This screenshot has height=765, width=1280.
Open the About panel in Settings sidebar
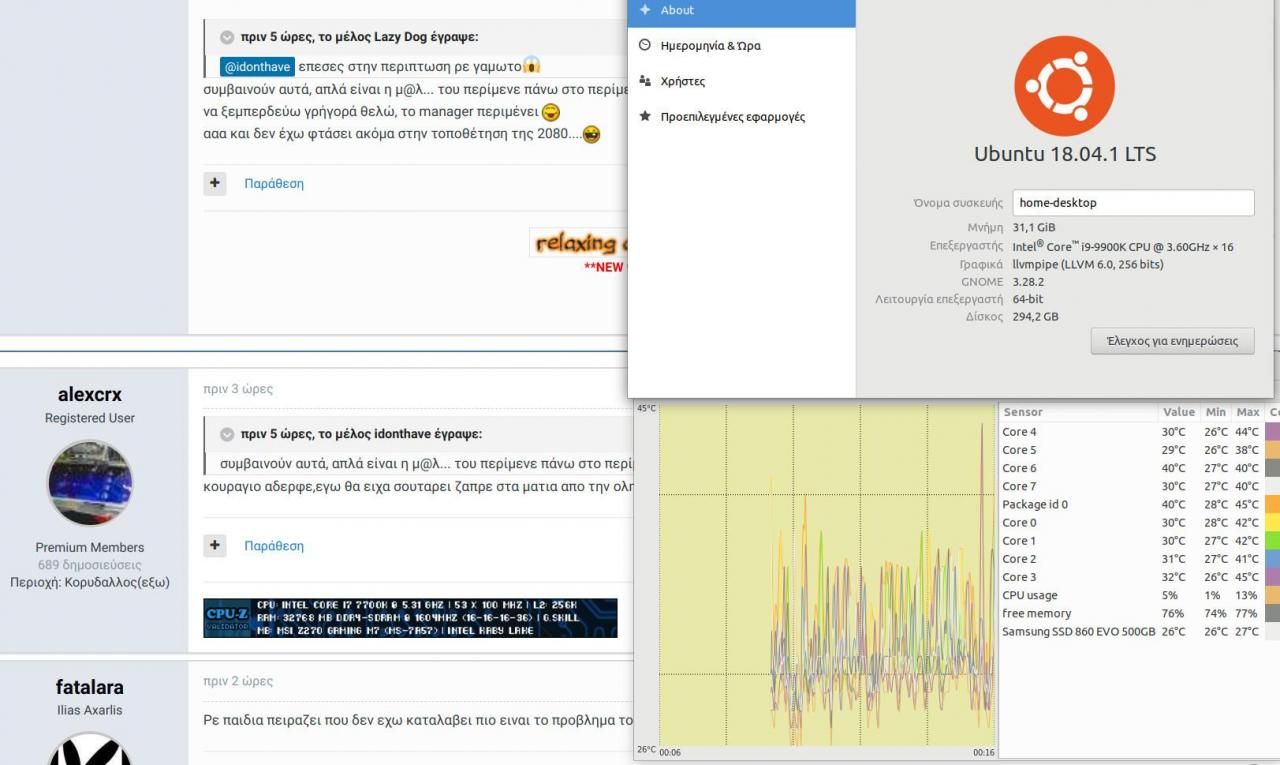click(x=741, y=11)
